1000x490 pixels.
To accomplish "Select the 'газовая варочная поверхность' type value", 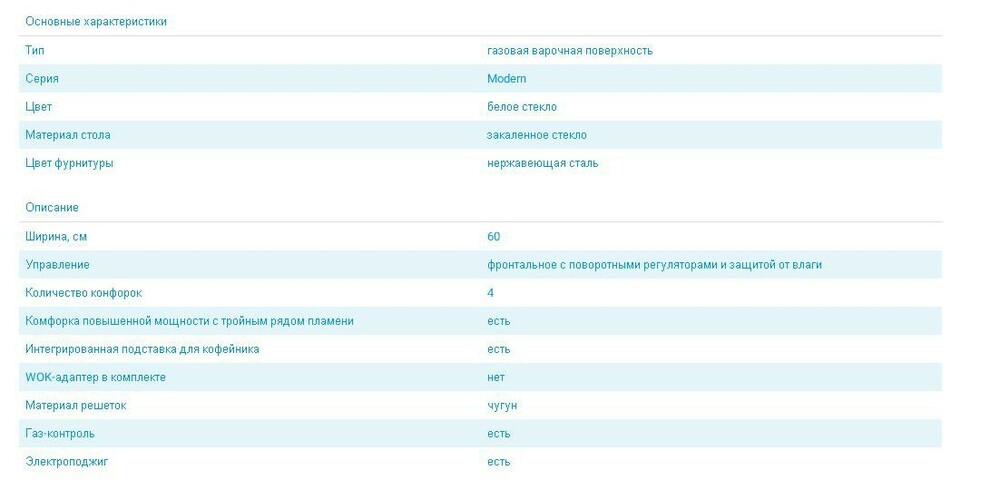I will pos(569,50).
